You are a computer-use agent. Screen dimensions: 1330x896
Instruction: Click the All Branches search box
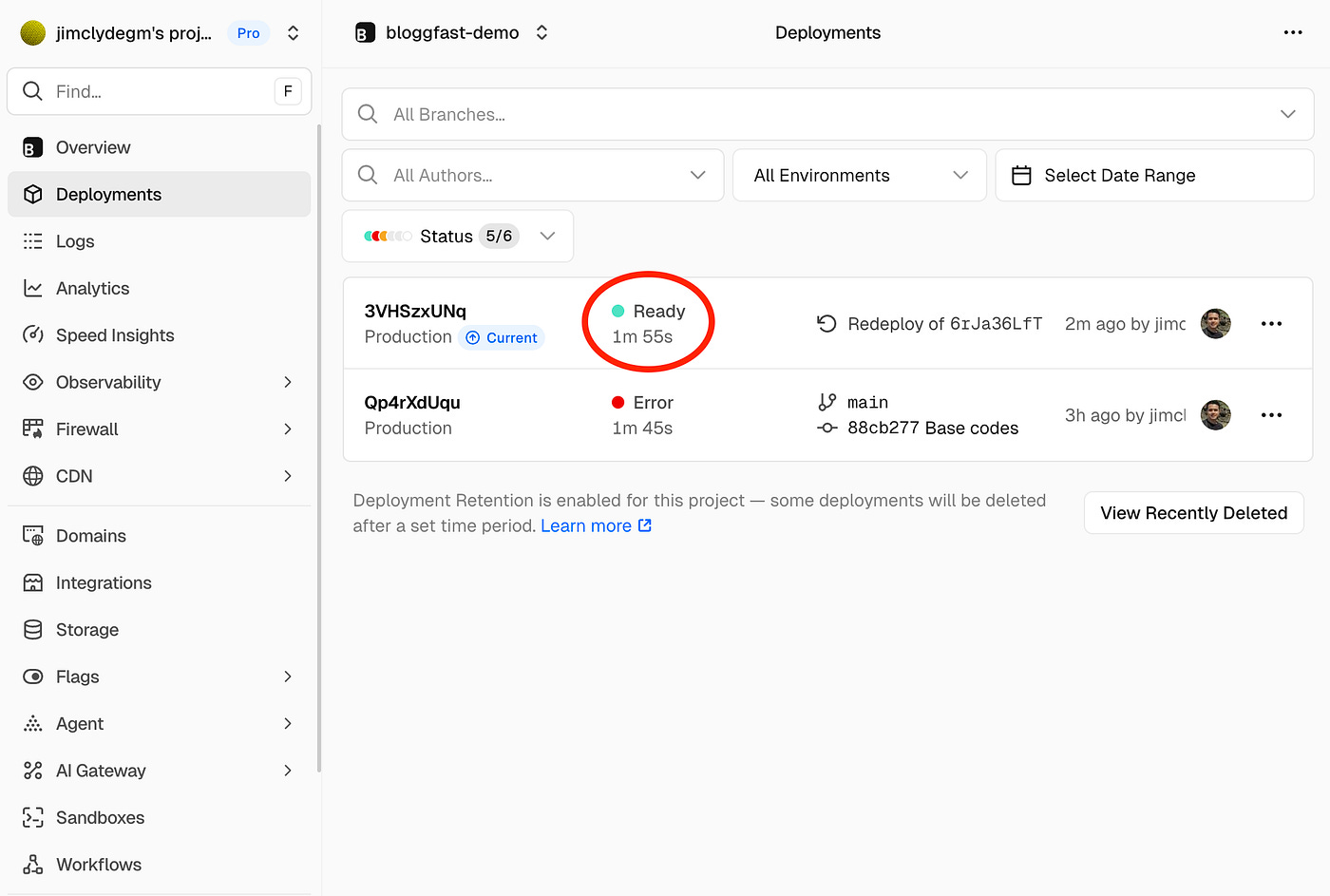[827, 114]
